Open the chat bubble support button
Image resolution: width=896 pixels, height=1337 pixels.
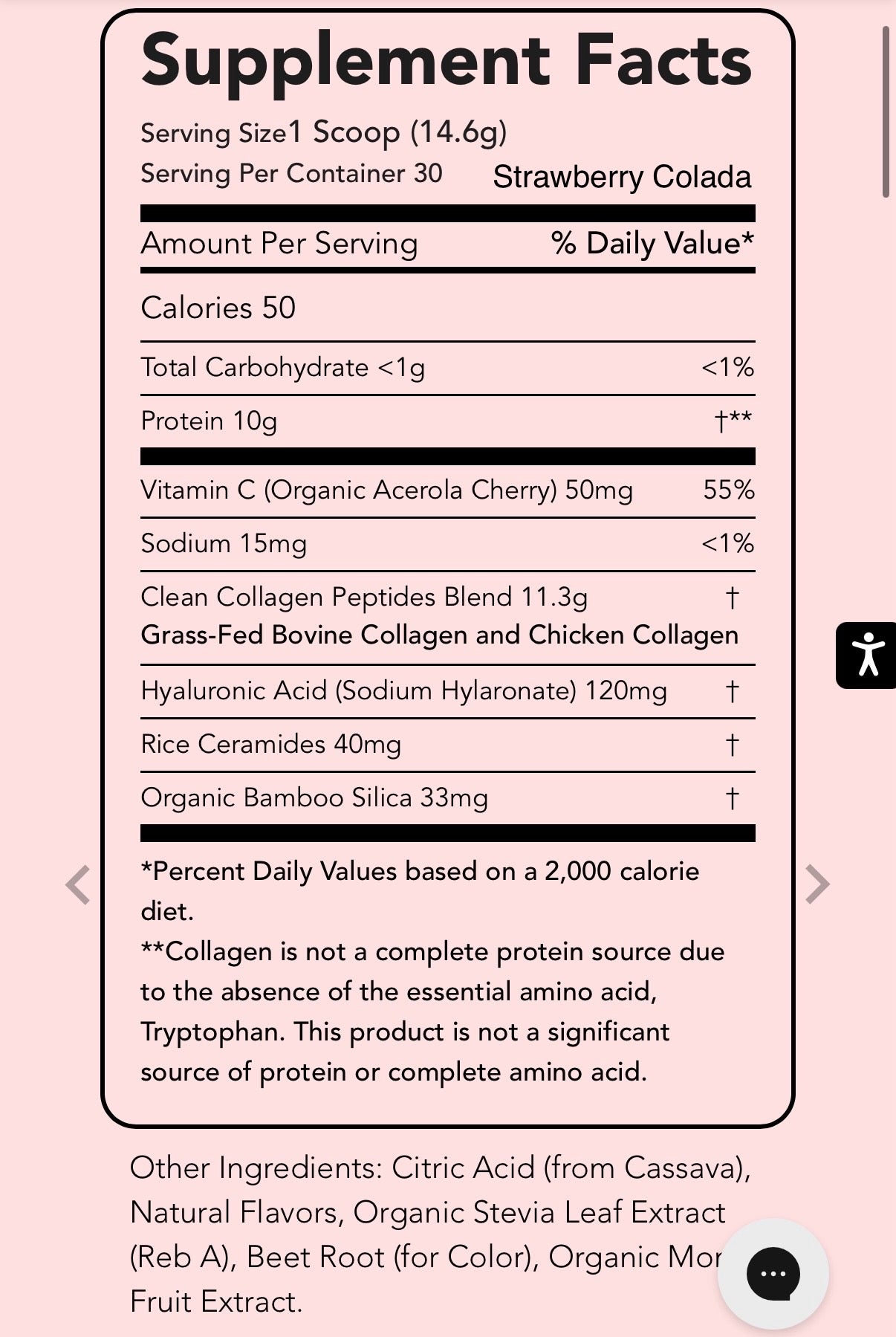tap(773, 1274)
